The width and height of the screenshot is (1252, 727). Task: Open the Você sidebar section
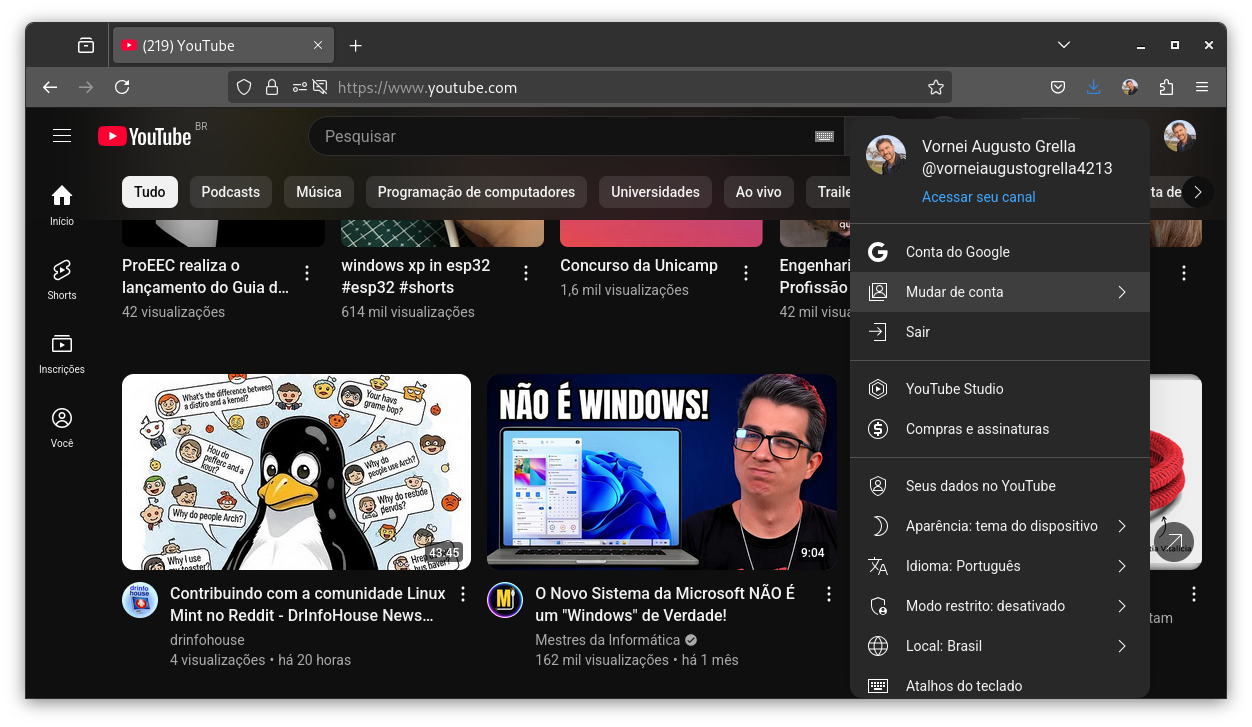(x=62, y=427)
